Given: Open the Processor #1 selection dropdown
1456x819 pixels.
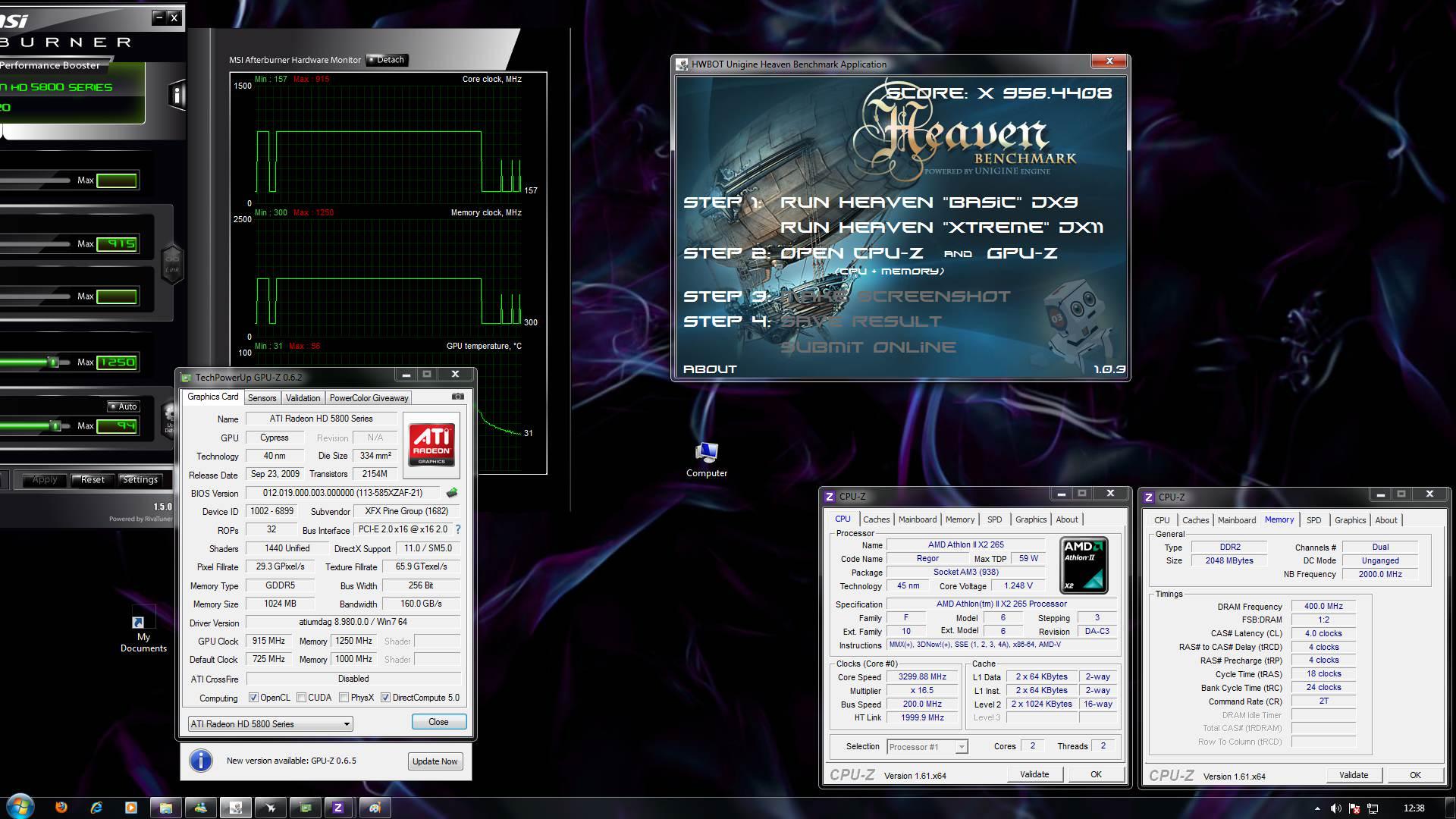Looking at the screenshot, I should tap(927, 747).
